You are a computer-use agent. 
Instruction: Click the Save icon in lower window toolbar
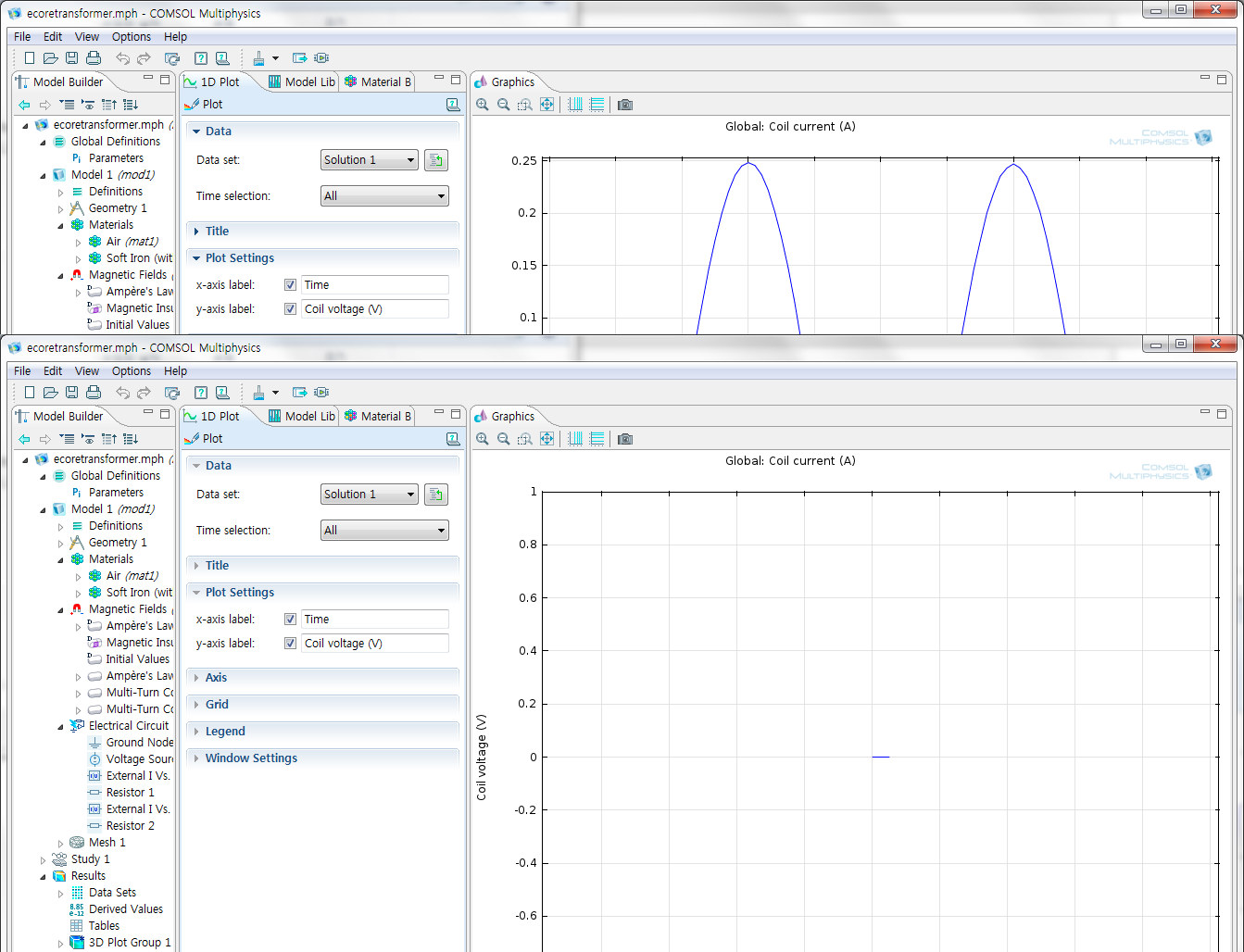[x=72, y=393]
